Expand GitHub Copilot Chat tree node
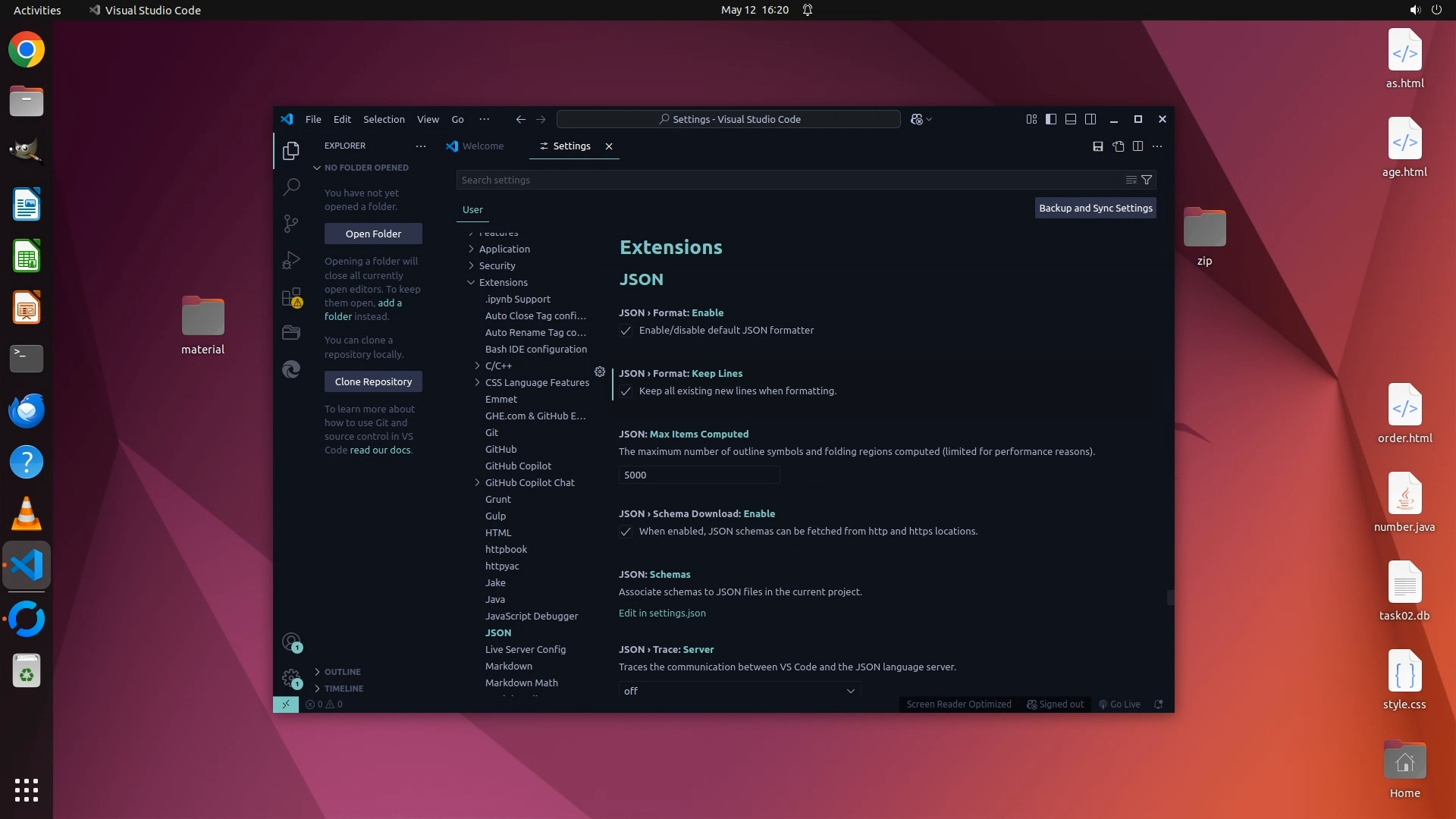This screenshot has height=819, width=1456. pyautogui.click(x=478, y=482)
